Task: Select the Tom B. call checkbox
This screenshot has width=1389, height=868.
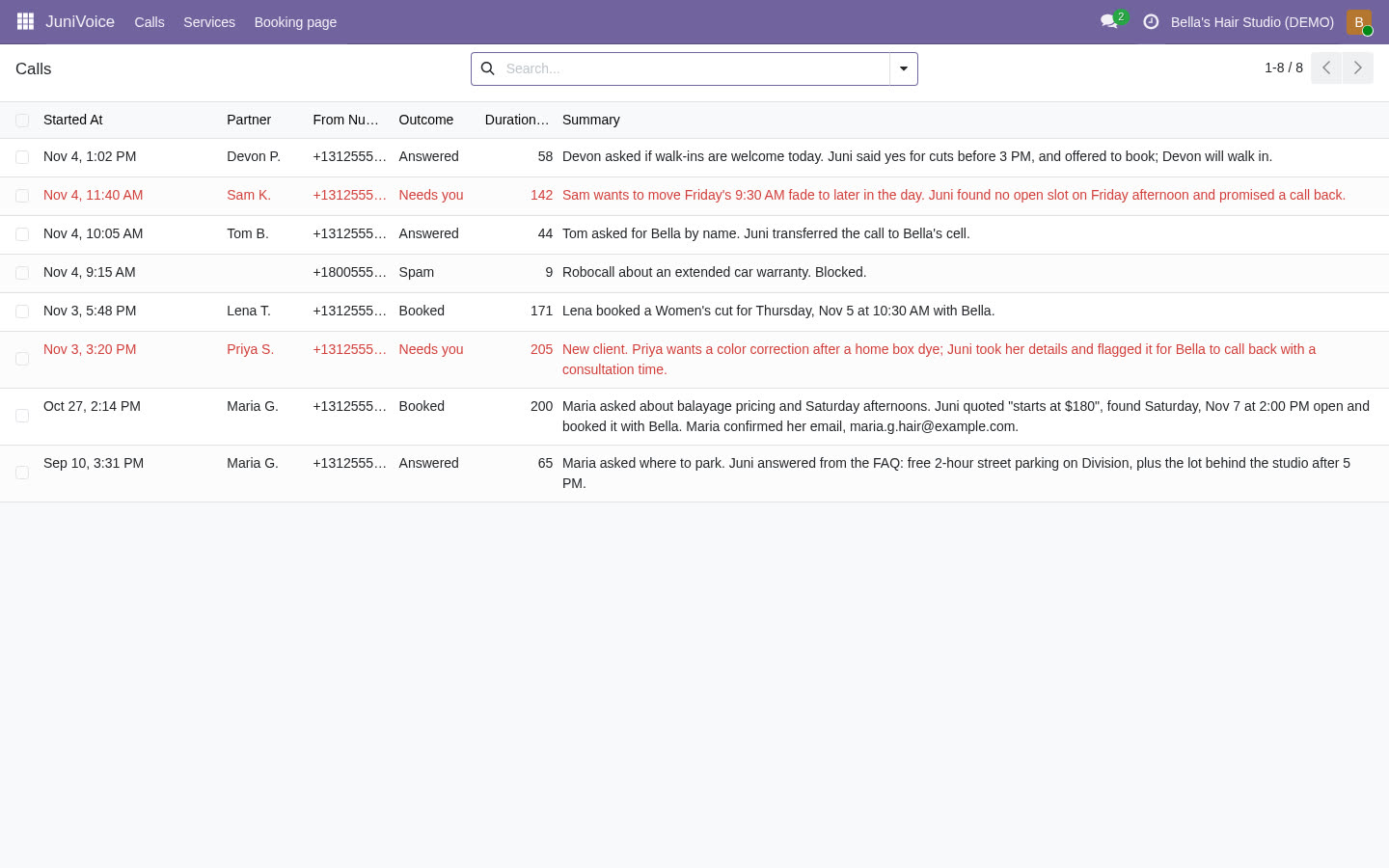Action: pyautogui.click(x=22, y=234)
